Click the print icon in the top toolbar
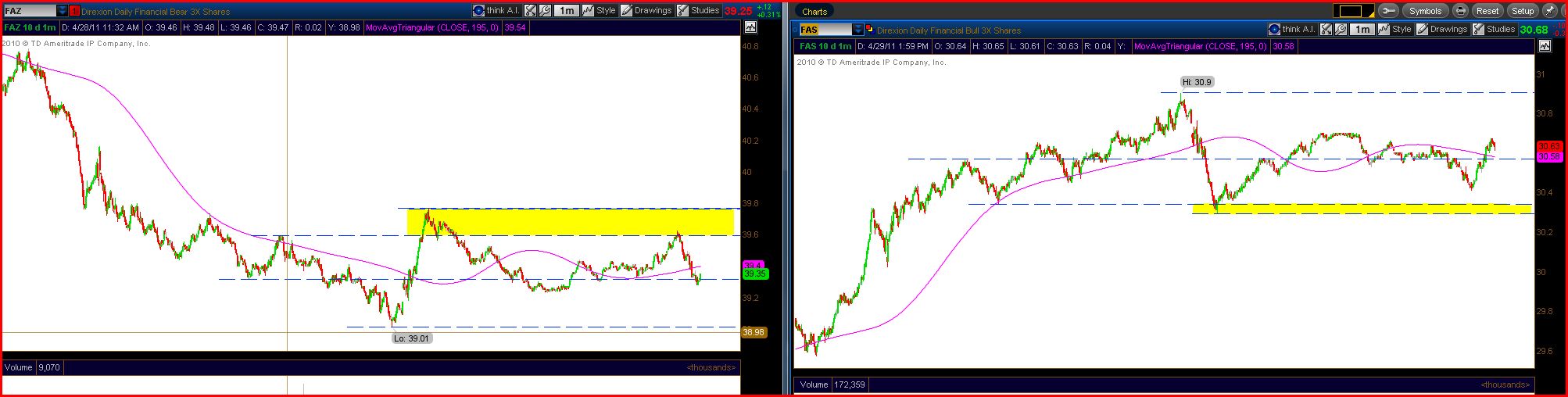This screenshot has width=1568, height=397. tap(1460, 11)
